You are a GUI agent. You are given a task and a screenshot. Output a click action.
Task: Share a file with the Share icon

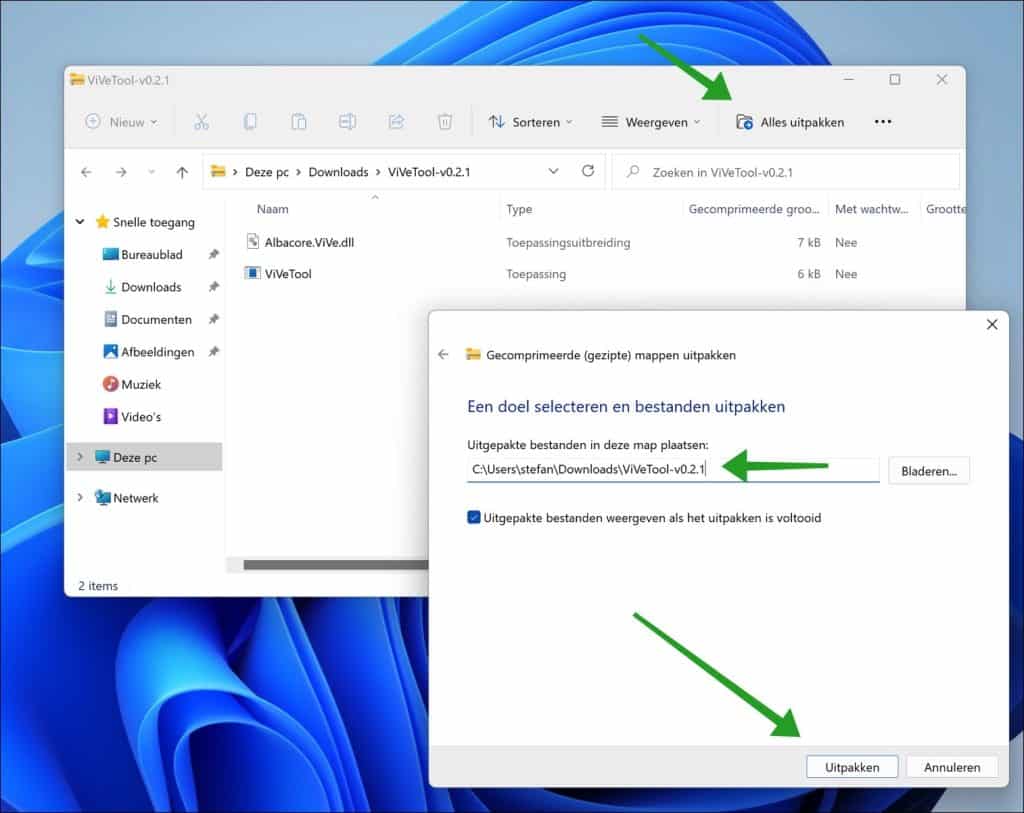click(396, 121)
